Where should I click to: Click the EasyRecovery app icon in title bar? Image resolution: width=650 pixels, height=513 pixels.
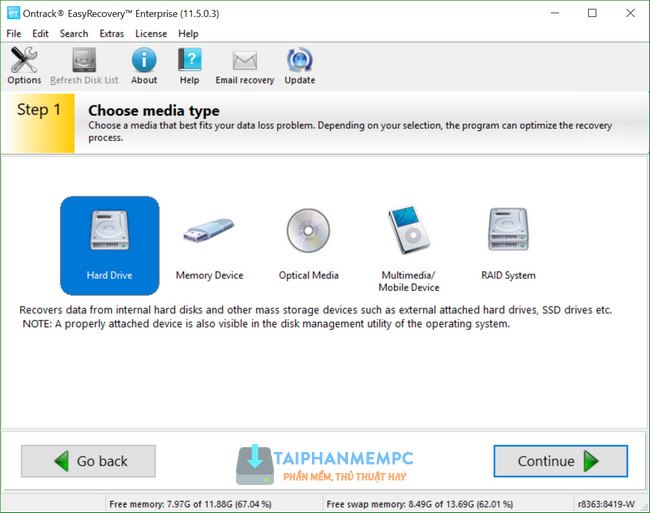(x=13, y=13)
